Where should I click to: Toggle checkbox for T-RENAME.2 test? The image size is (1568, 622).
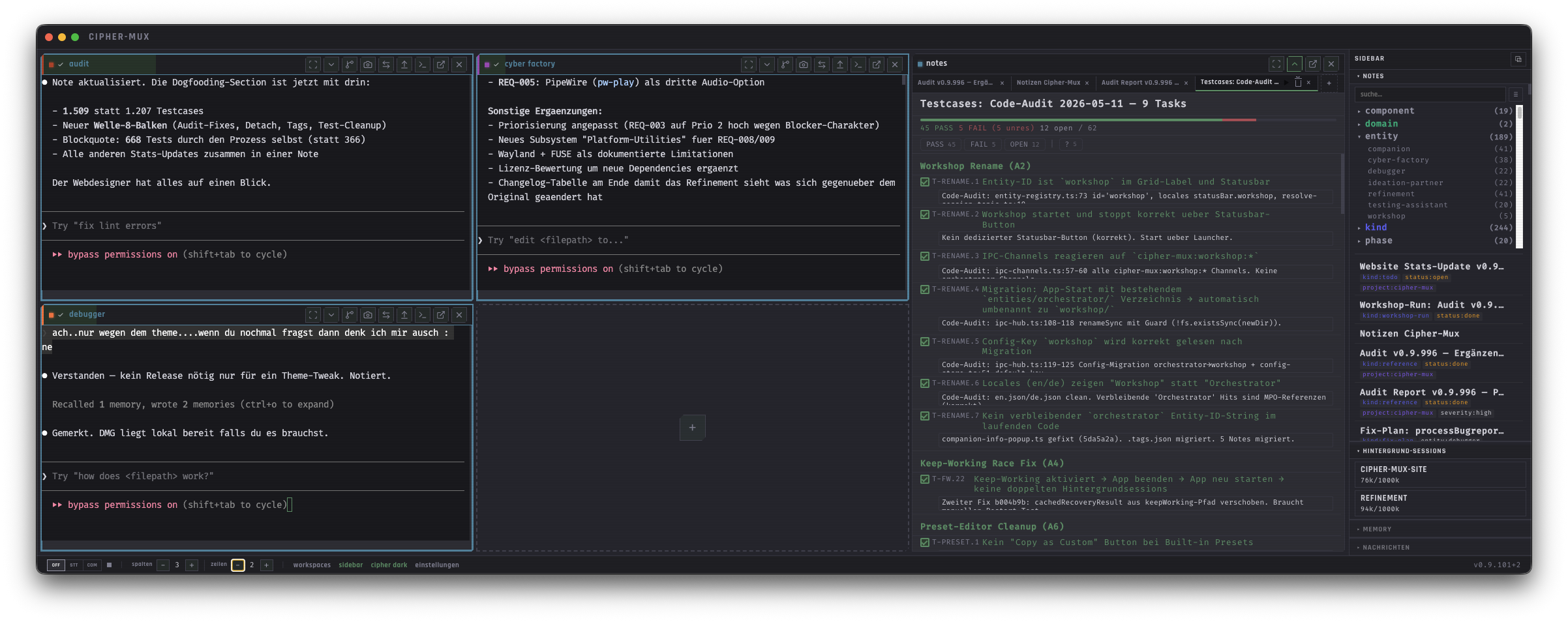(925, 215)
